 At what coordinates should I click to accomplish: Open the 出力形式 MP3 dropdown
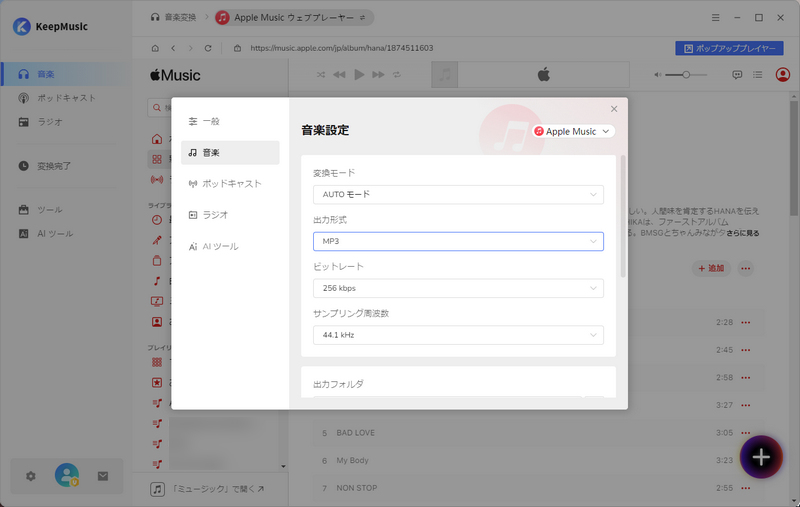[x=458, y=241]
